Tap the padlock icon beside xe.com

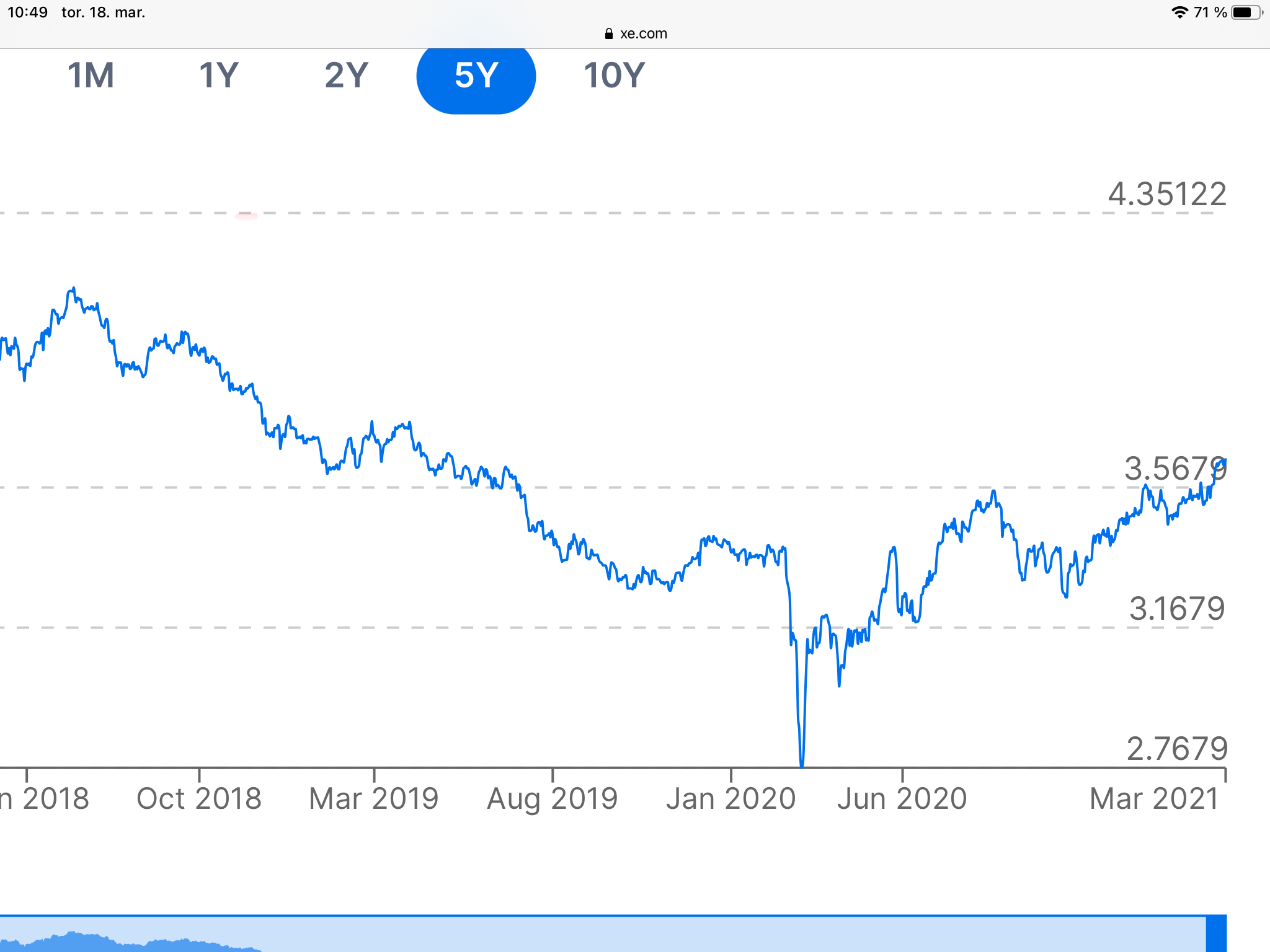coord(608,34)
